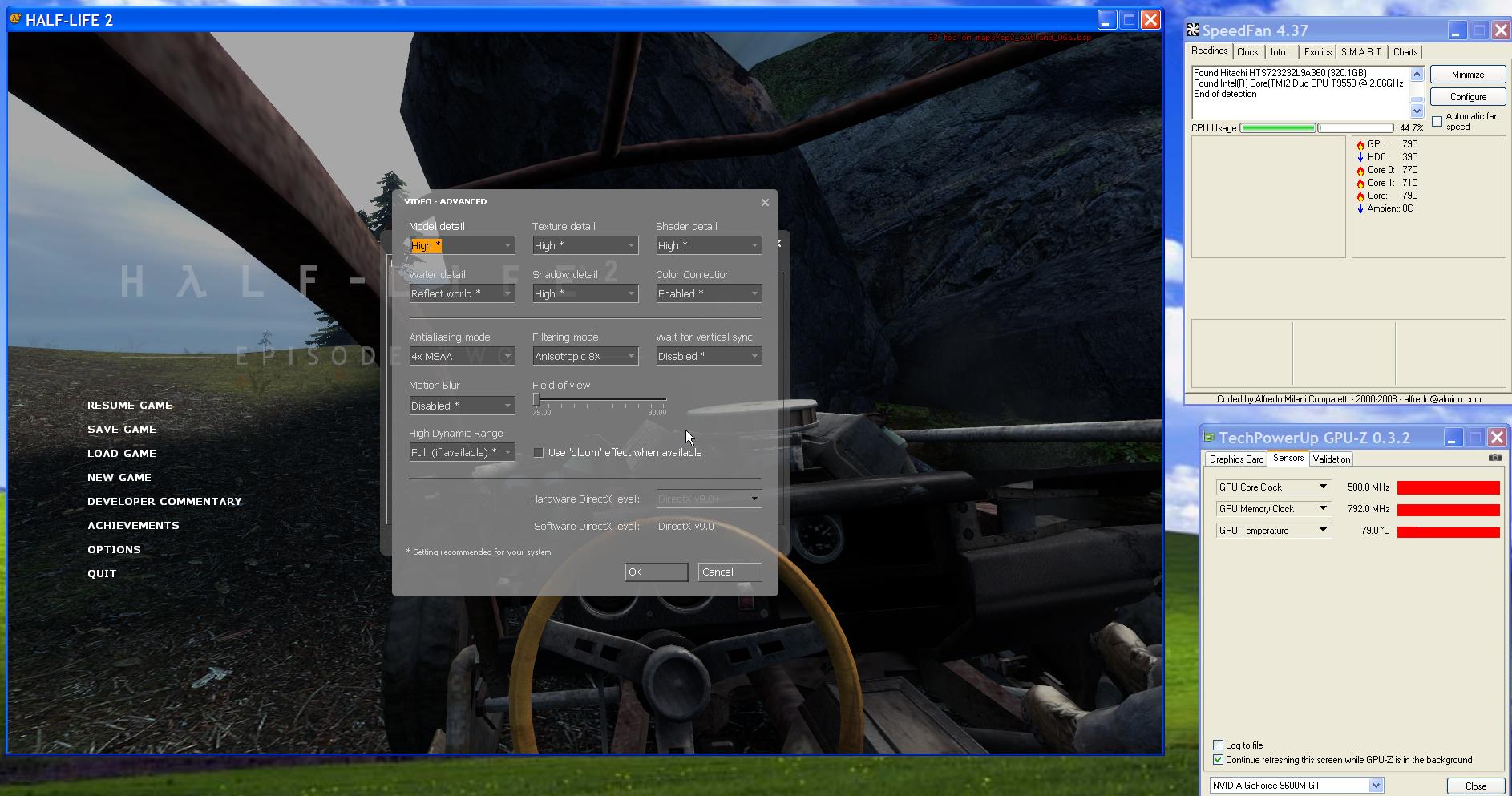1512x796 pixels.
Task: Click SpeedFan Configure button
Action: (1468, 97)
